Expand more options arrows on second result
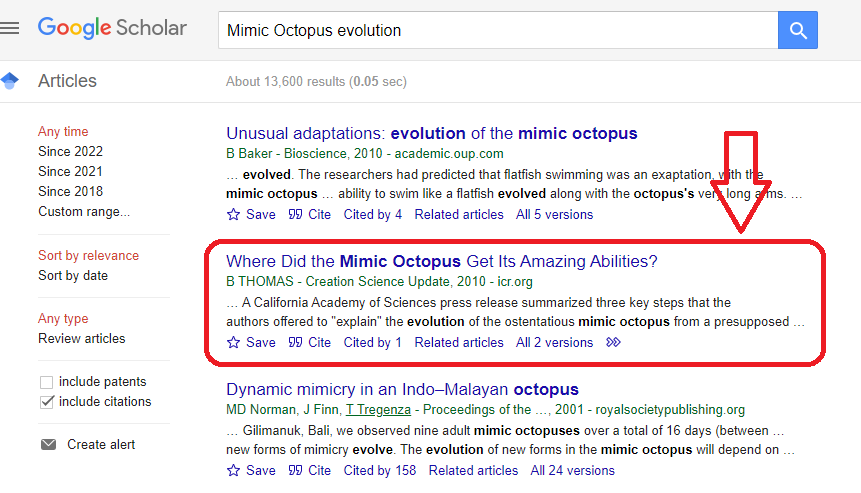Image resolution: width=861 pixels, height=493 pixels. coord(614,342)
